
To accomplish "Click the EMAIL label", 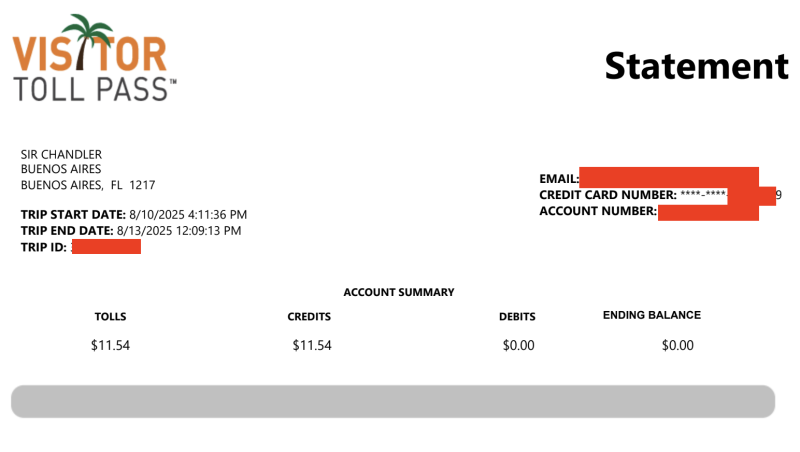I will (559, 179).
